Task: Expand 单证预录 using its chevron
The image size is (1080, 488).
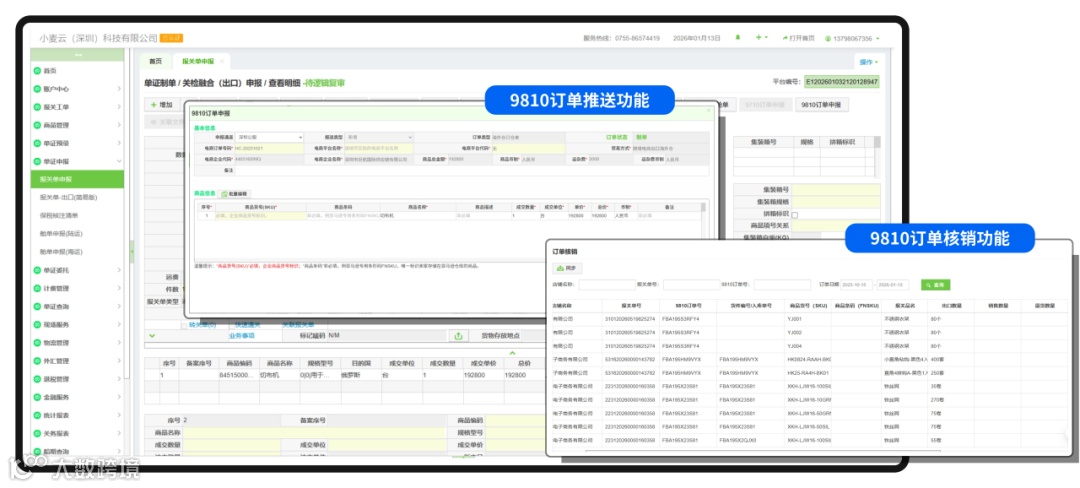Action: (x=119, y=143)
